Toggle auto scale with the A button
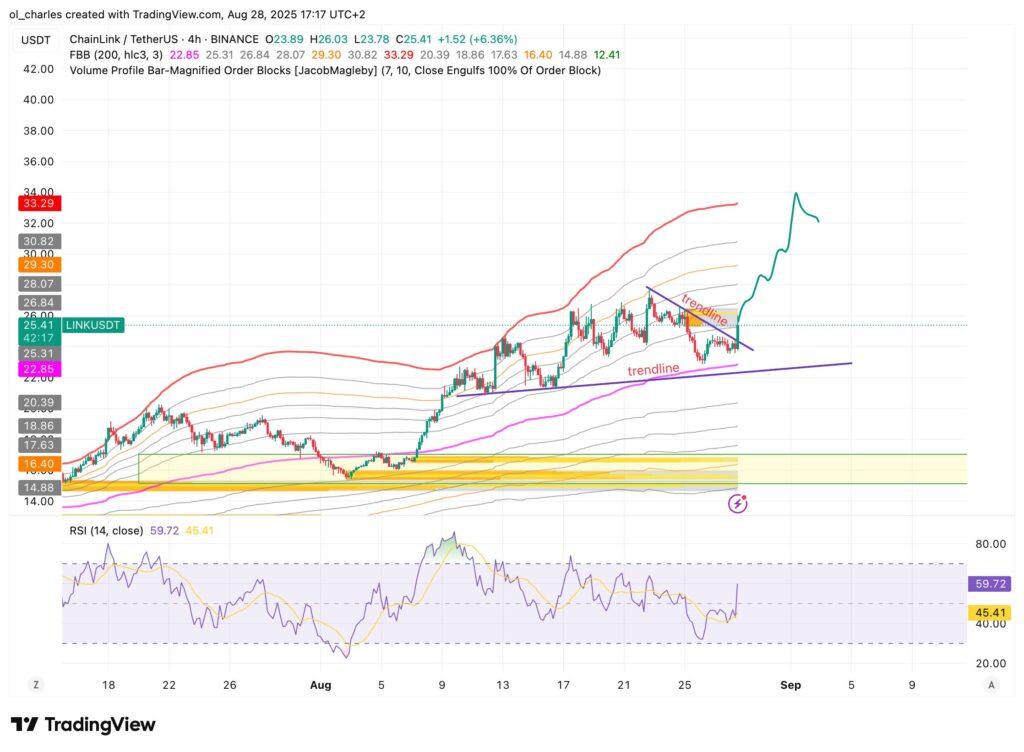The width and height of the screenshot is (1024, 752). (x=990, y=685)
